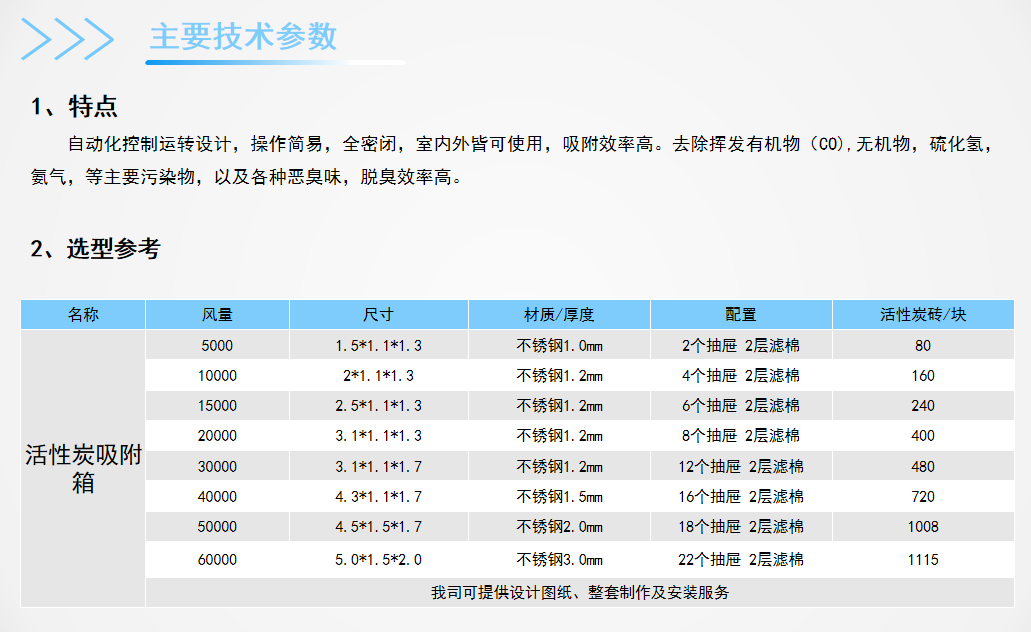This screenshot has height=632, width=1031.
Task: Click the 不锈钢3.0mm material cell
Action: 559,560
